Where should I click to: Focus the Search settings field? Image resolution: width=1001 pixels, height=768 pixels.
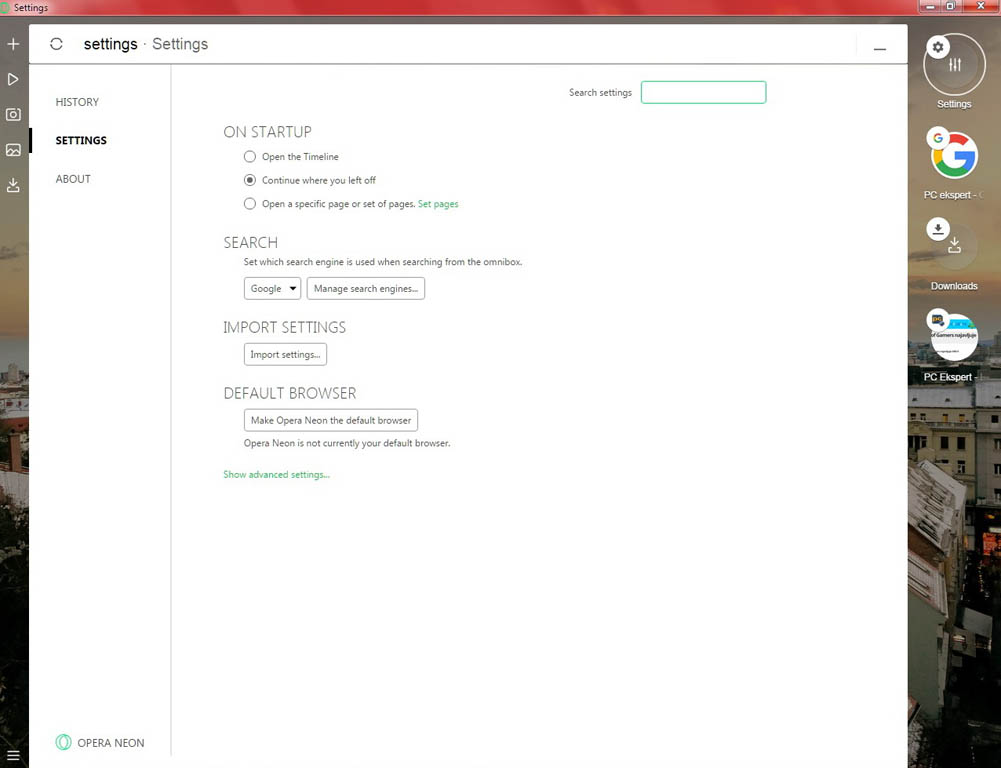point(704,93)
